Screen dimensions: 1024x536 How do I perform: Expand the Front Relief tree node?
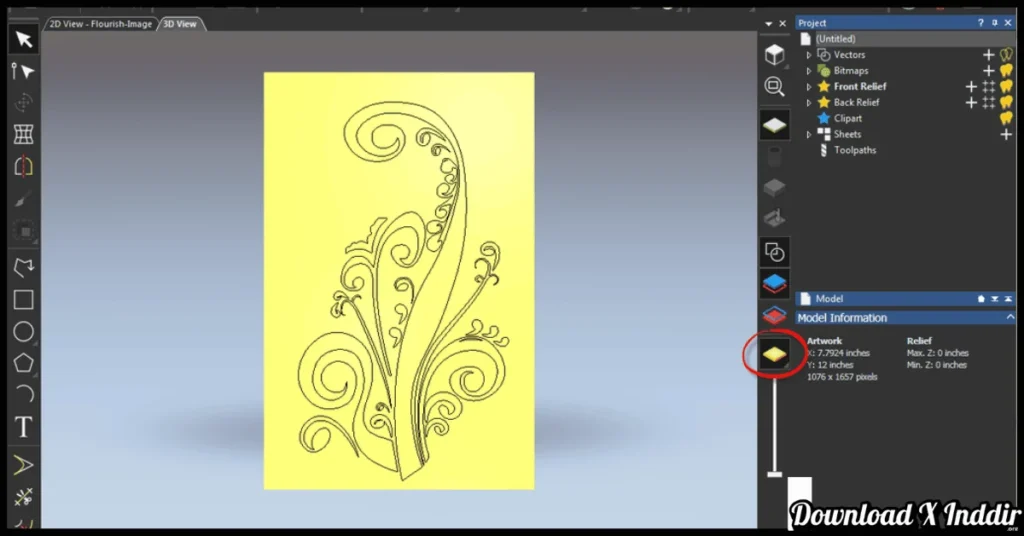(809, 87)
